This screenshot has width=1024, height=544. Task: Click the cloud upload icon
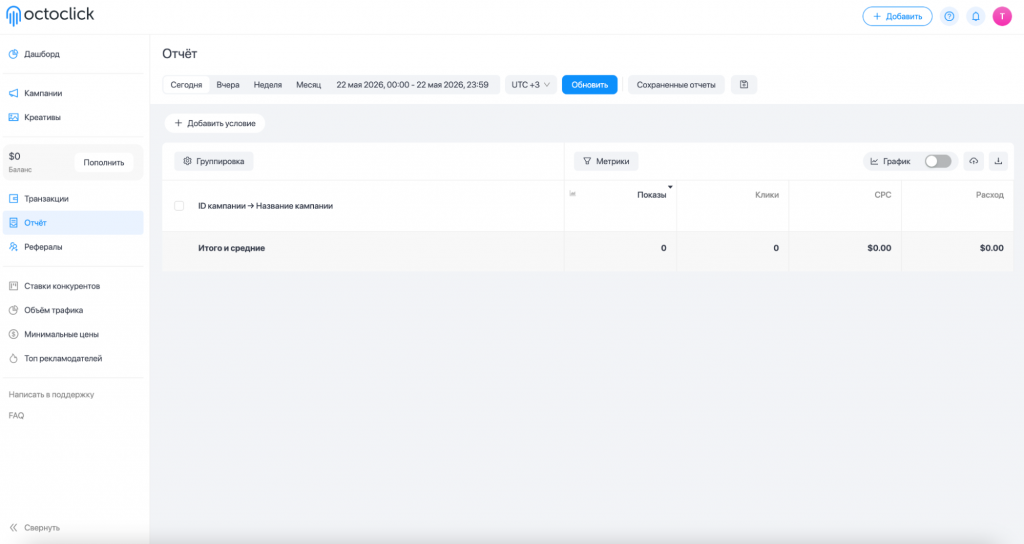coord(974,161)
